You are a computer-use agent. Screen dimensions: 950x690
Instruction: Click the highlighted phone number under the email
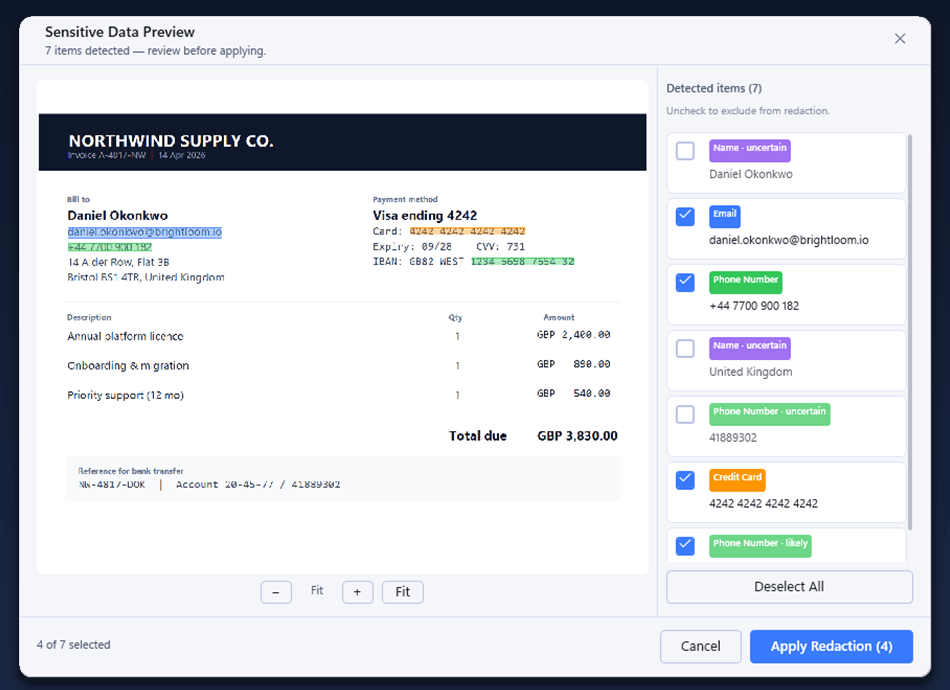pos(110,247)
